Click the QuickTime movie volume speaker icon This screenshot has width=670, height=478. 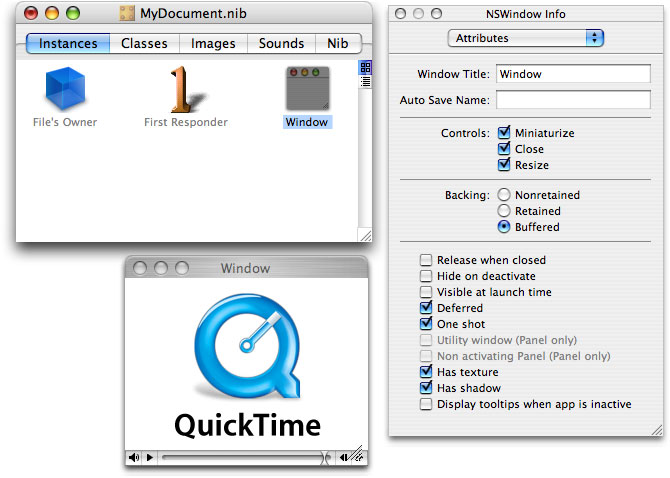(x=134, y=457)
